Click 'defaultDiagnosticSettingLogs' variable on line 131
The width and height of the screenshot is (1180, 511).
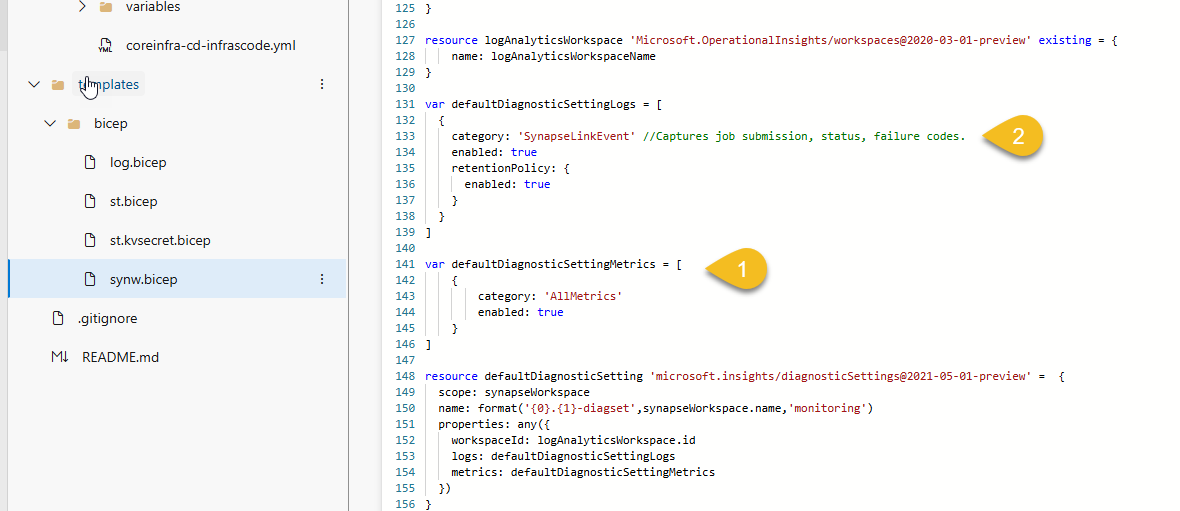click(x=543, y=105)
